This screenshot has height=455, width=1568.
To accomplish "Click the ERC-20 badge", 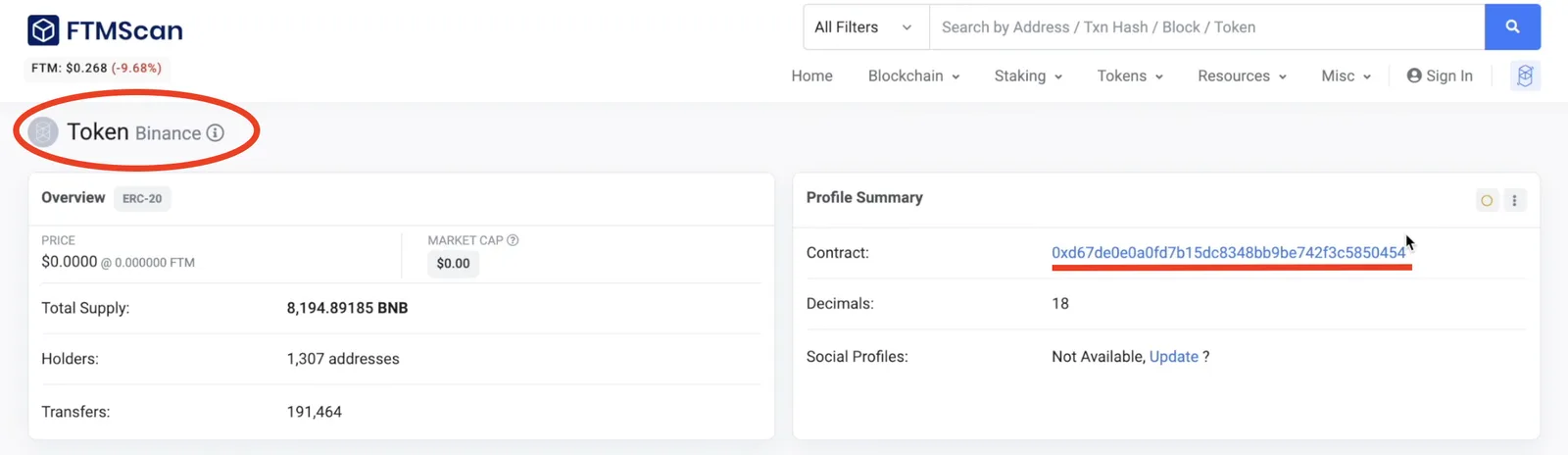I will (x=142, y=198).
